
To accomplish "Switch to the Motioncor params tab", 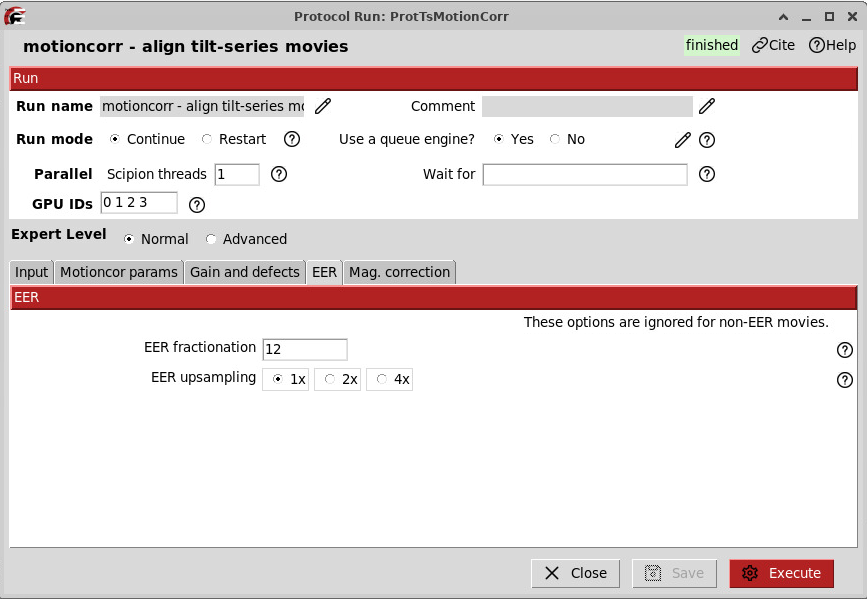I will [118, 272].
